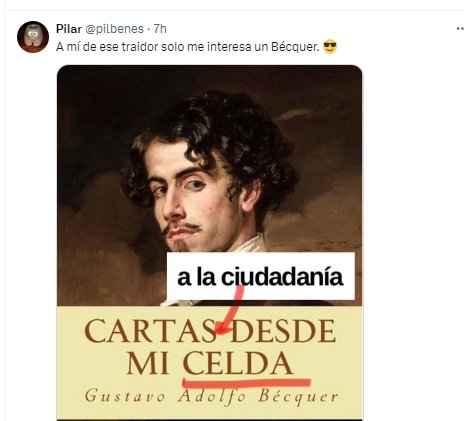The image size is (464, 421).
Task: Open the display name Pilar
Action: tap(69, 29)
